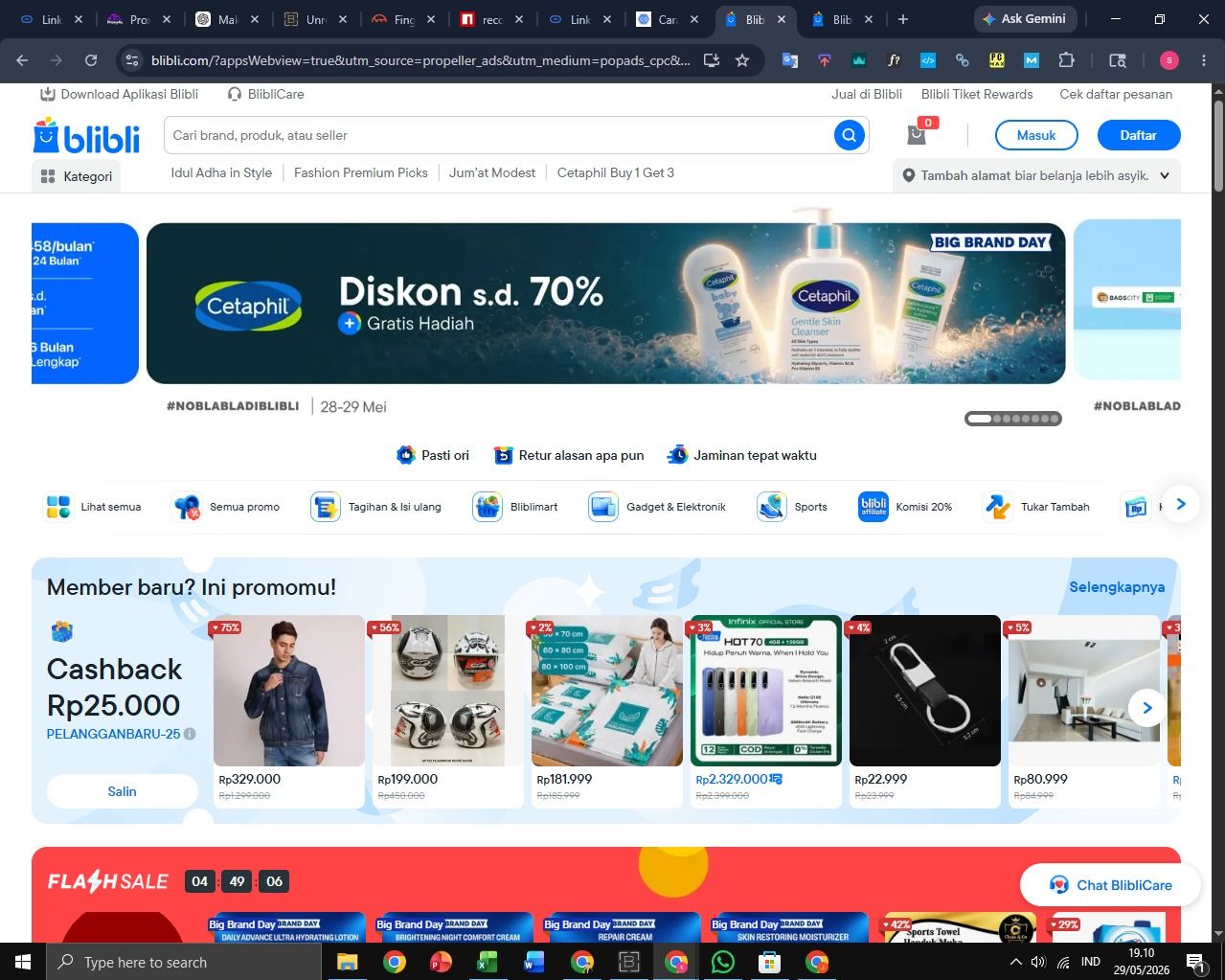Viewport: 1225px width, 980px height.
Task: Open Cek daftar pesanan link
Action: pos(1116,94)
